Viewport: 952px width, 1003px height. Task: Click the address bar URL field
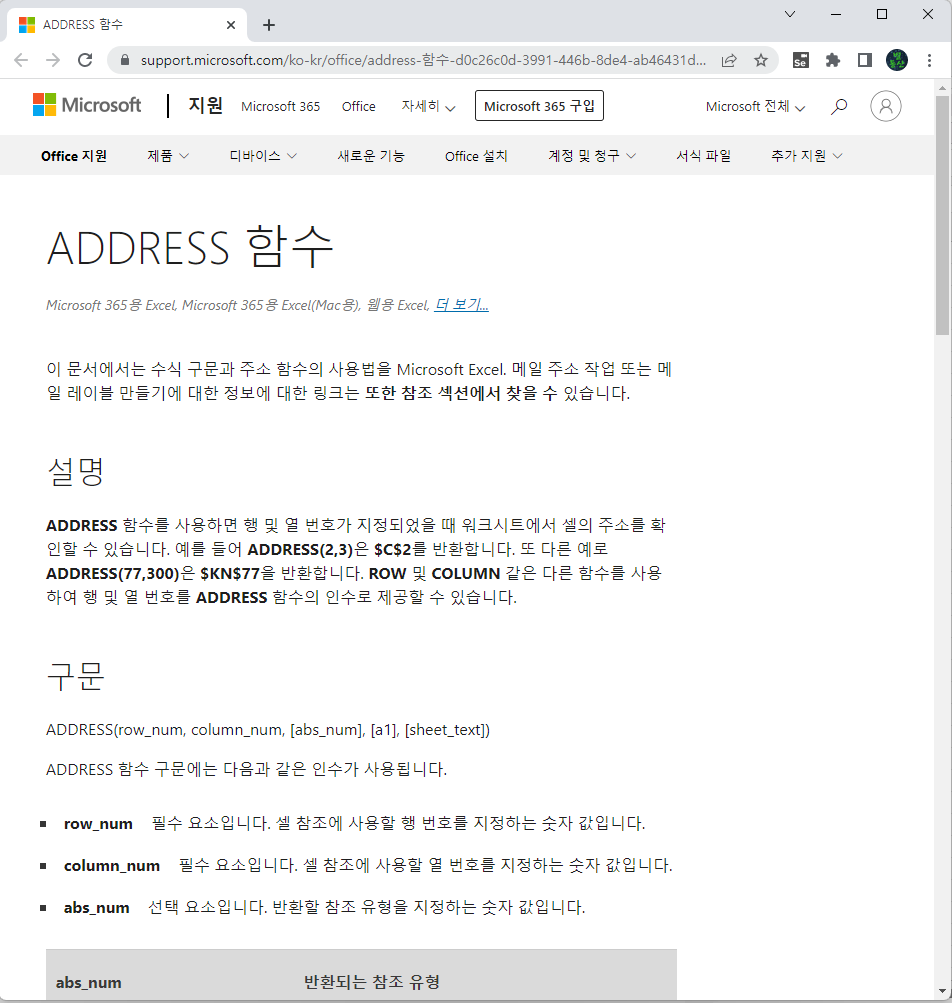tap(423, 60)
